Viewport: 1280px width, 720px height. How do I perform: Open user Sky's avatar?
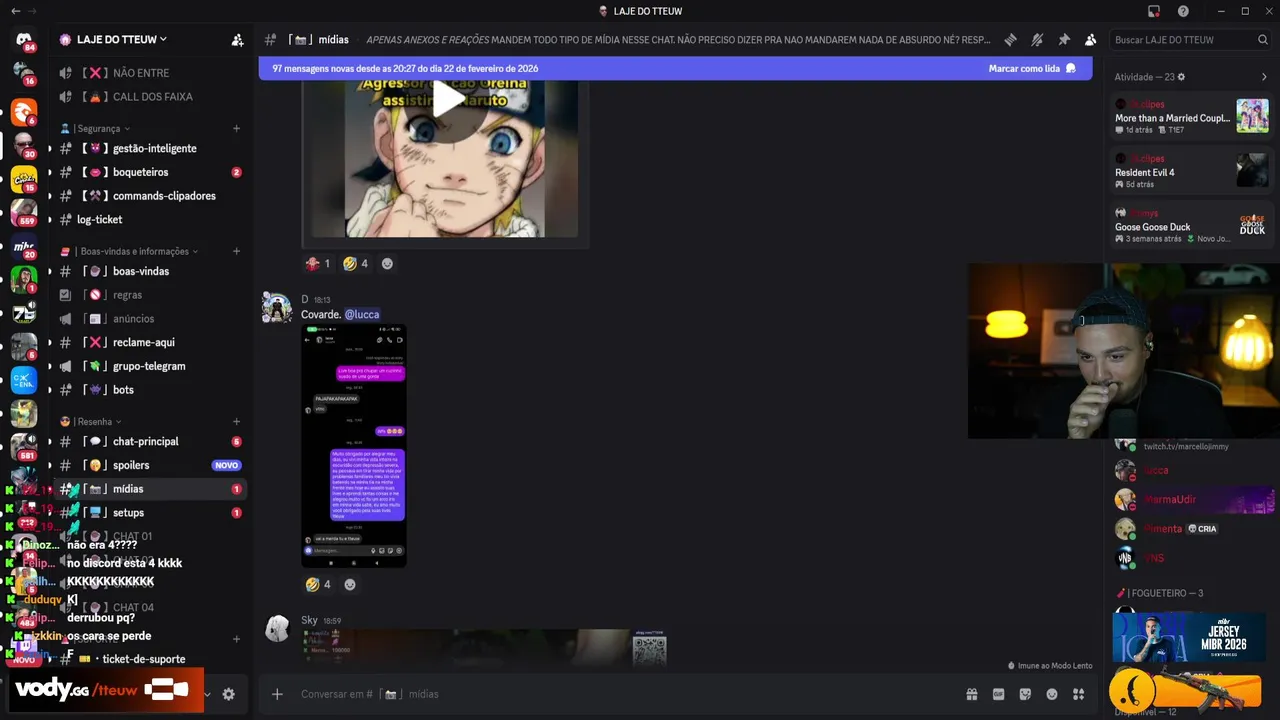pos(277,629)
